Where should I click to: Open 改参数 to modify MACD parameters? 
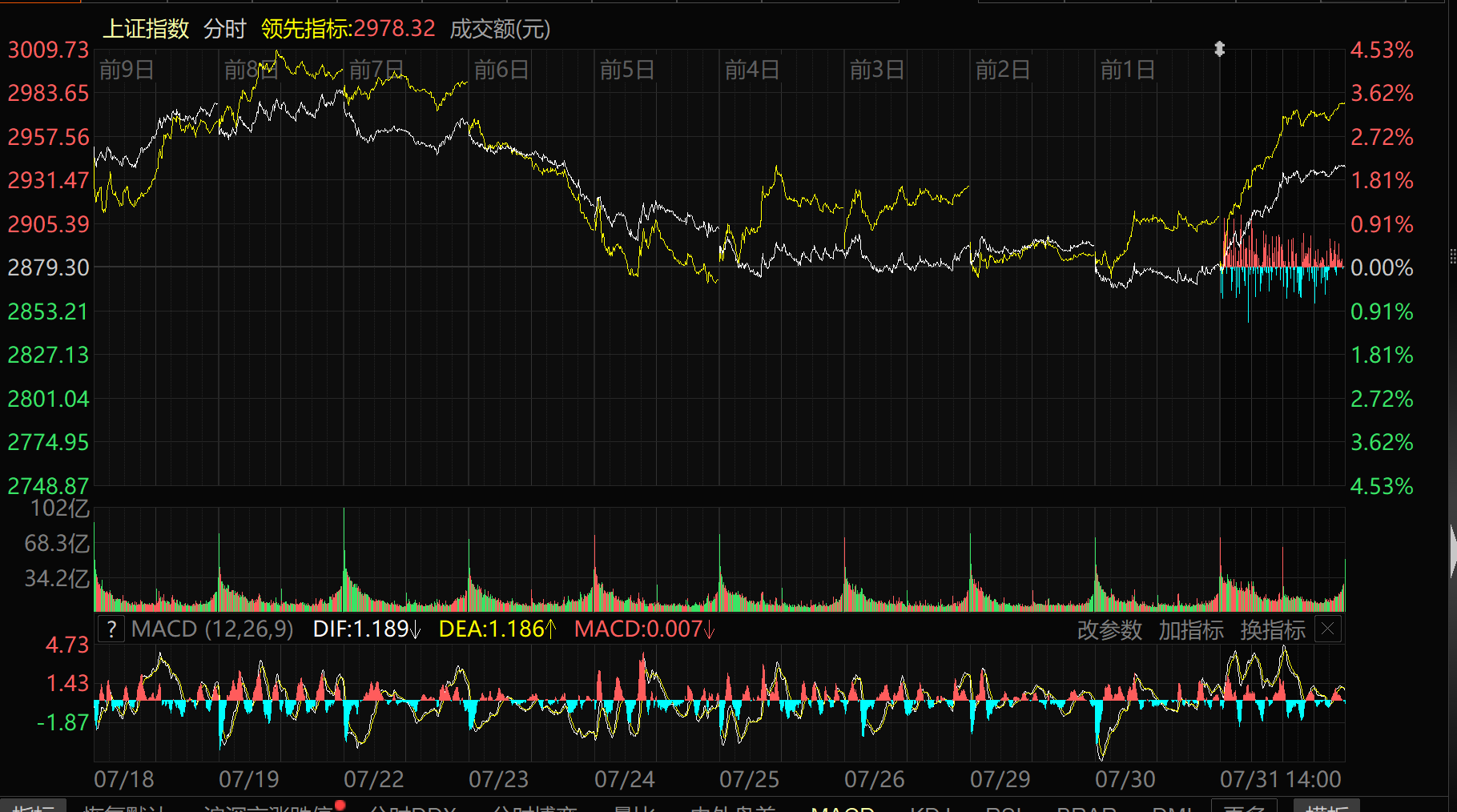1109,630
